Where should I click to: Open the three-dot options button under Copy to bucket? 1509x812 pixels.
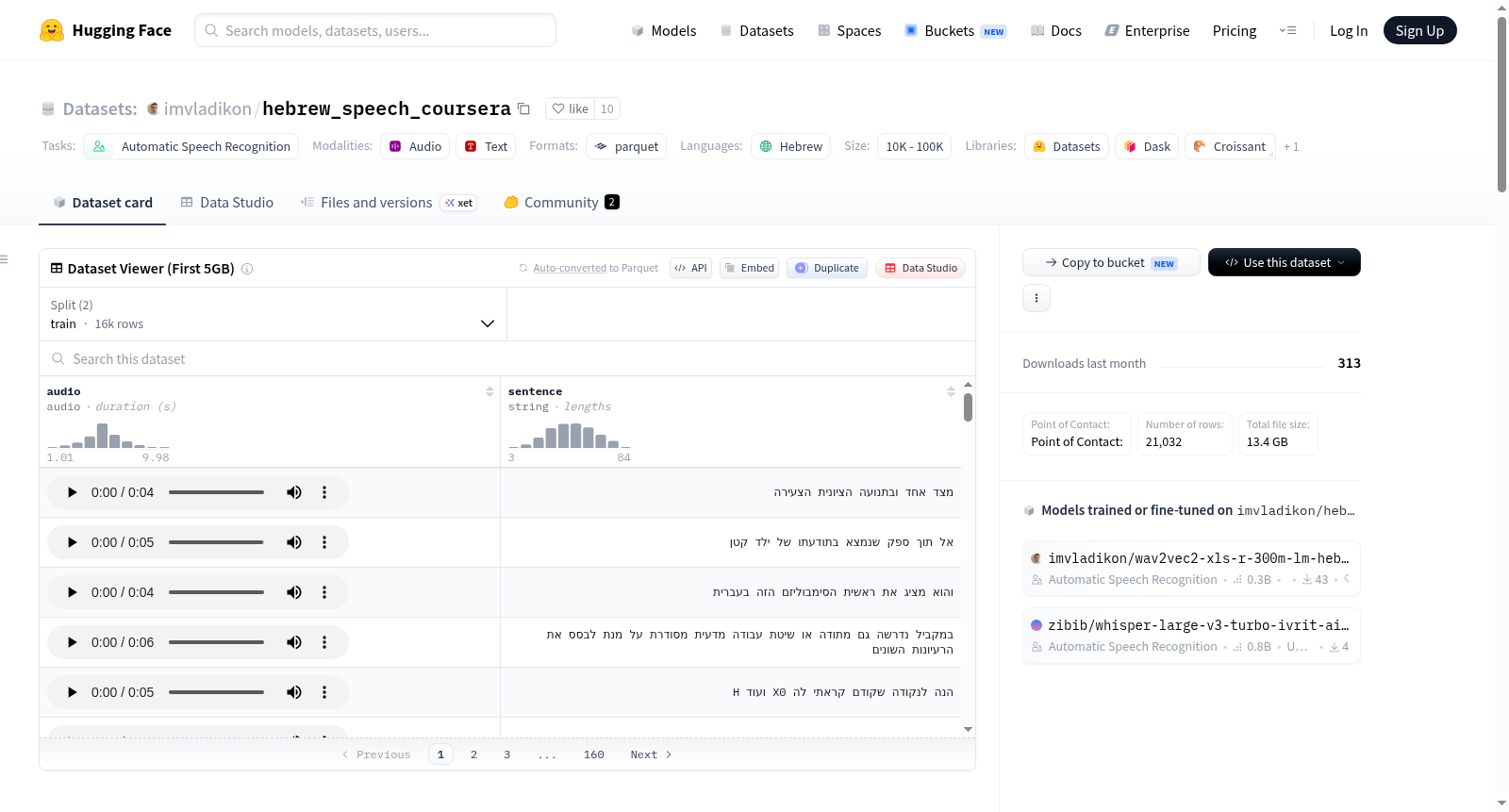pos(1036,298)
